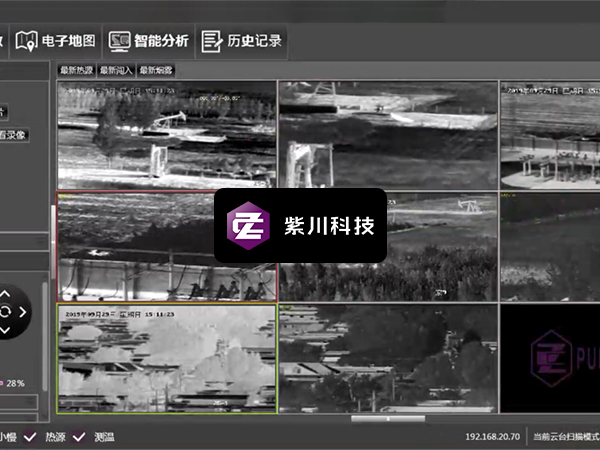
Task: Switch to the 最新热源 tab
Action: pos(76,70)
